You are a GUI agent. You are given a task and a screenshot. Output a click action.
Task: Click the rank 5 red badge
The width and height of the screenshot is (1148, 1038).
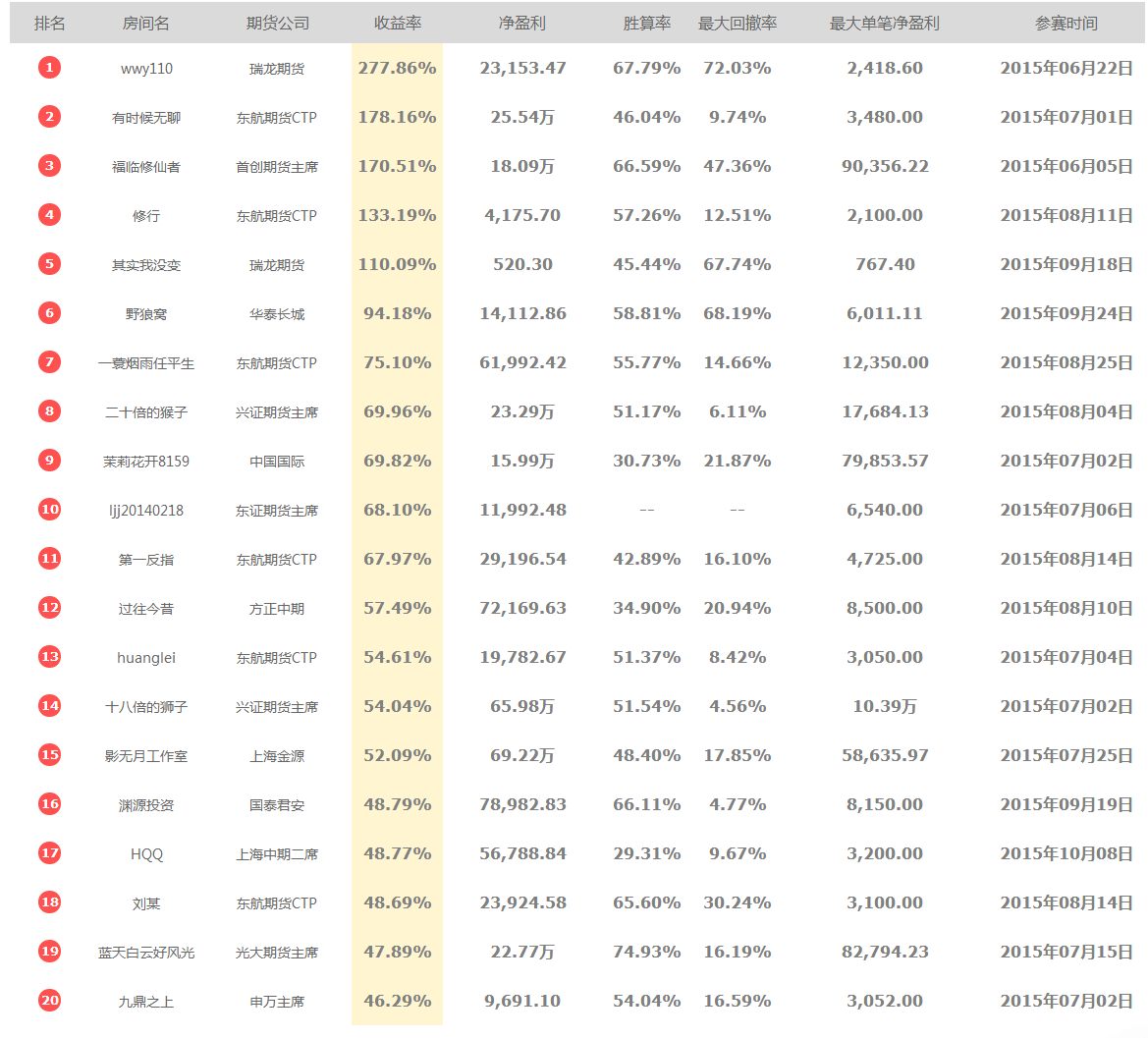49,263
